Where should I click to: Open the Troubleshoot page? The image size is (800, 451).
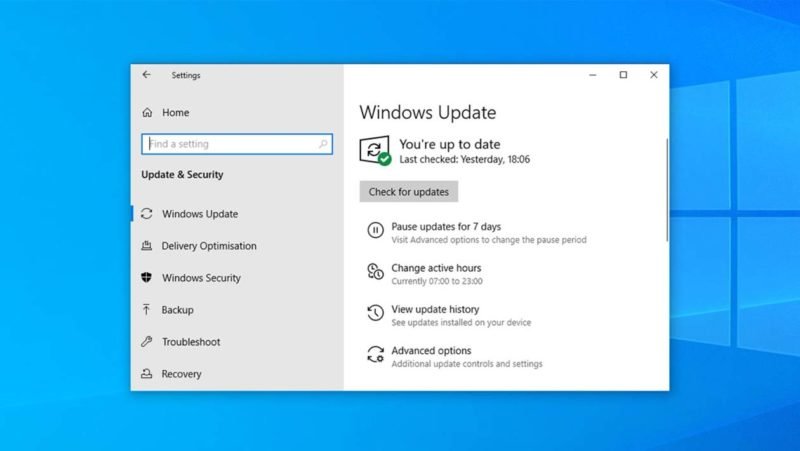(x=191, y=342)
